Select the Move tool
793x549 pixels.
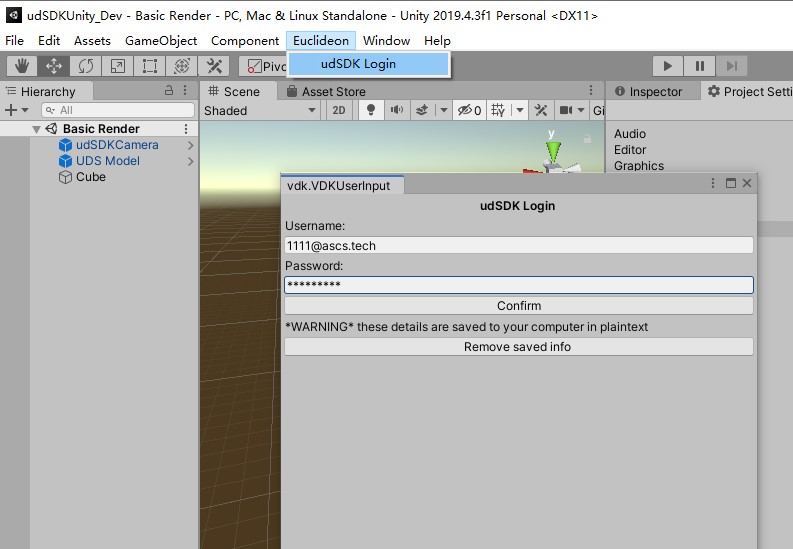(54, 66)
